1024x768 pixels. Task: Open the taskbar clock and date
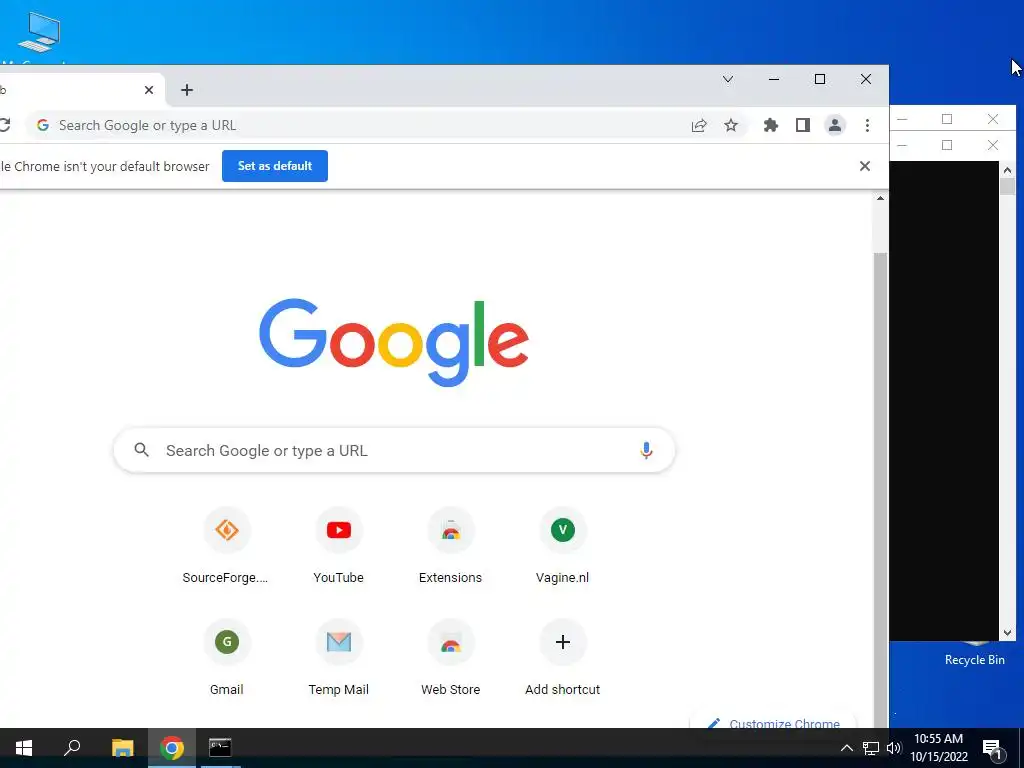point(938,748)
